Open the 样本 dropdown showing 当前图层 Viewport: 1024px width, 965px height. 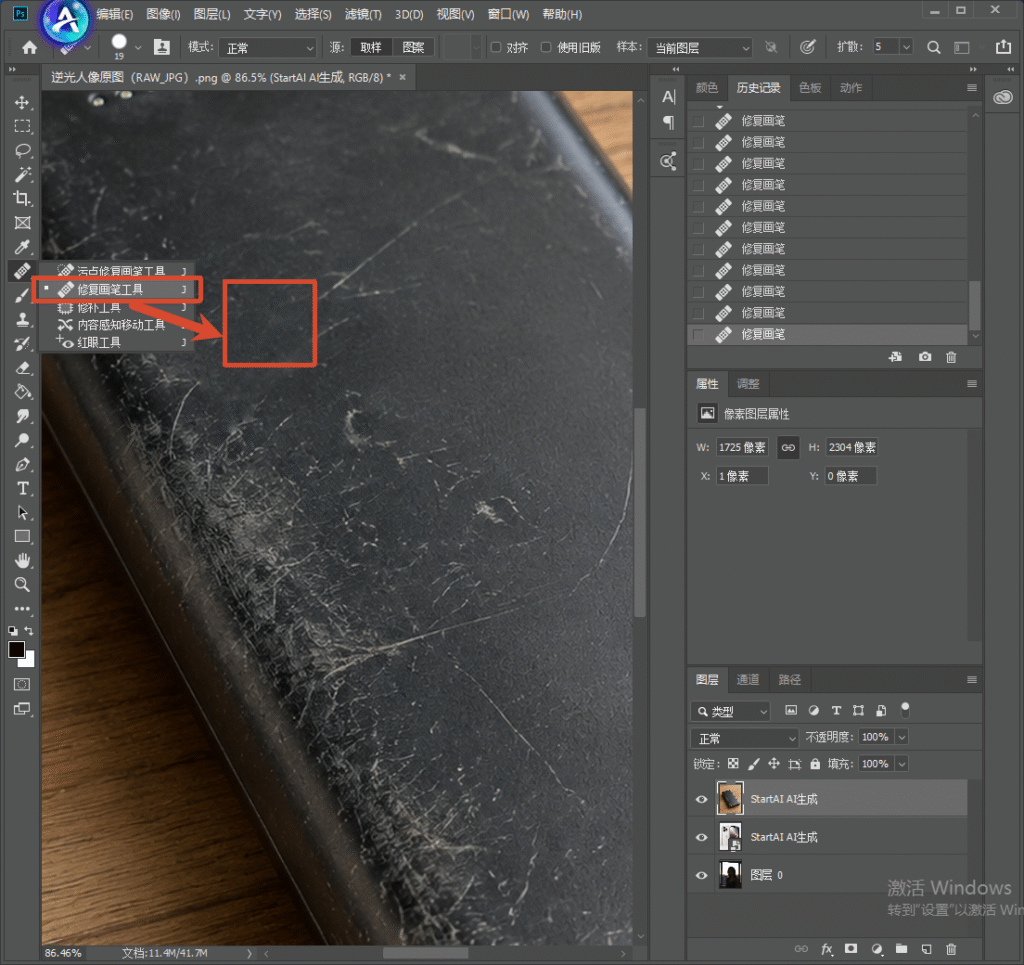(700, 48)
